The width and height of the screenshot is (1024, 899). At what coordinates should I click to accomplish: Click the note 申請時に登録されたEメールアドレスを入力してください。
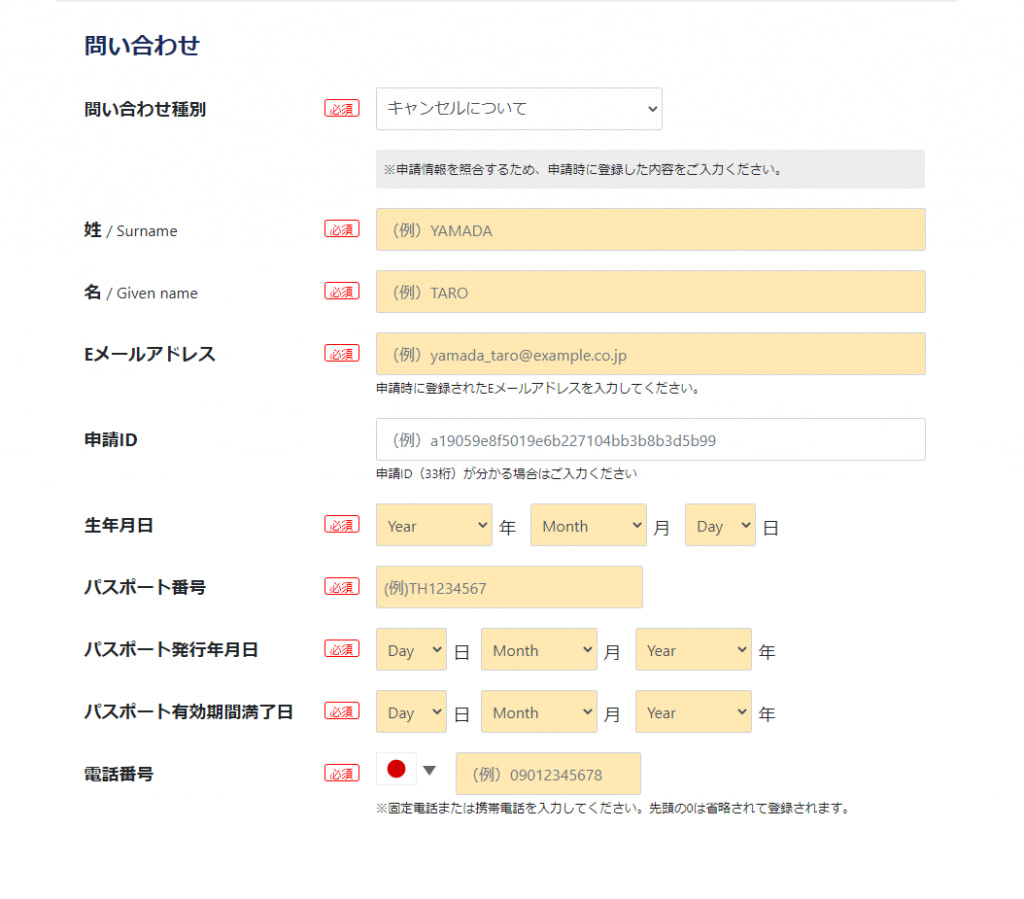coord(539,388)
